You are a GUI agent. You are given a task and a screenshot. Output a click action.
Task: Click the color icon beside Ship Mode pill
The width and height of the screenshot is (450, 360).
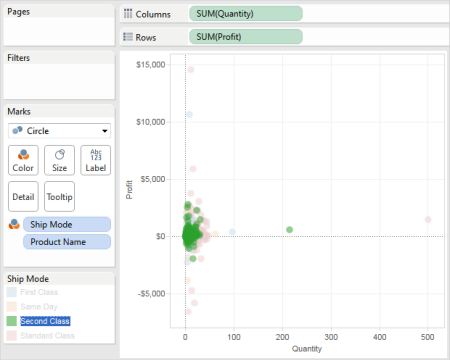tap(14, 224)
